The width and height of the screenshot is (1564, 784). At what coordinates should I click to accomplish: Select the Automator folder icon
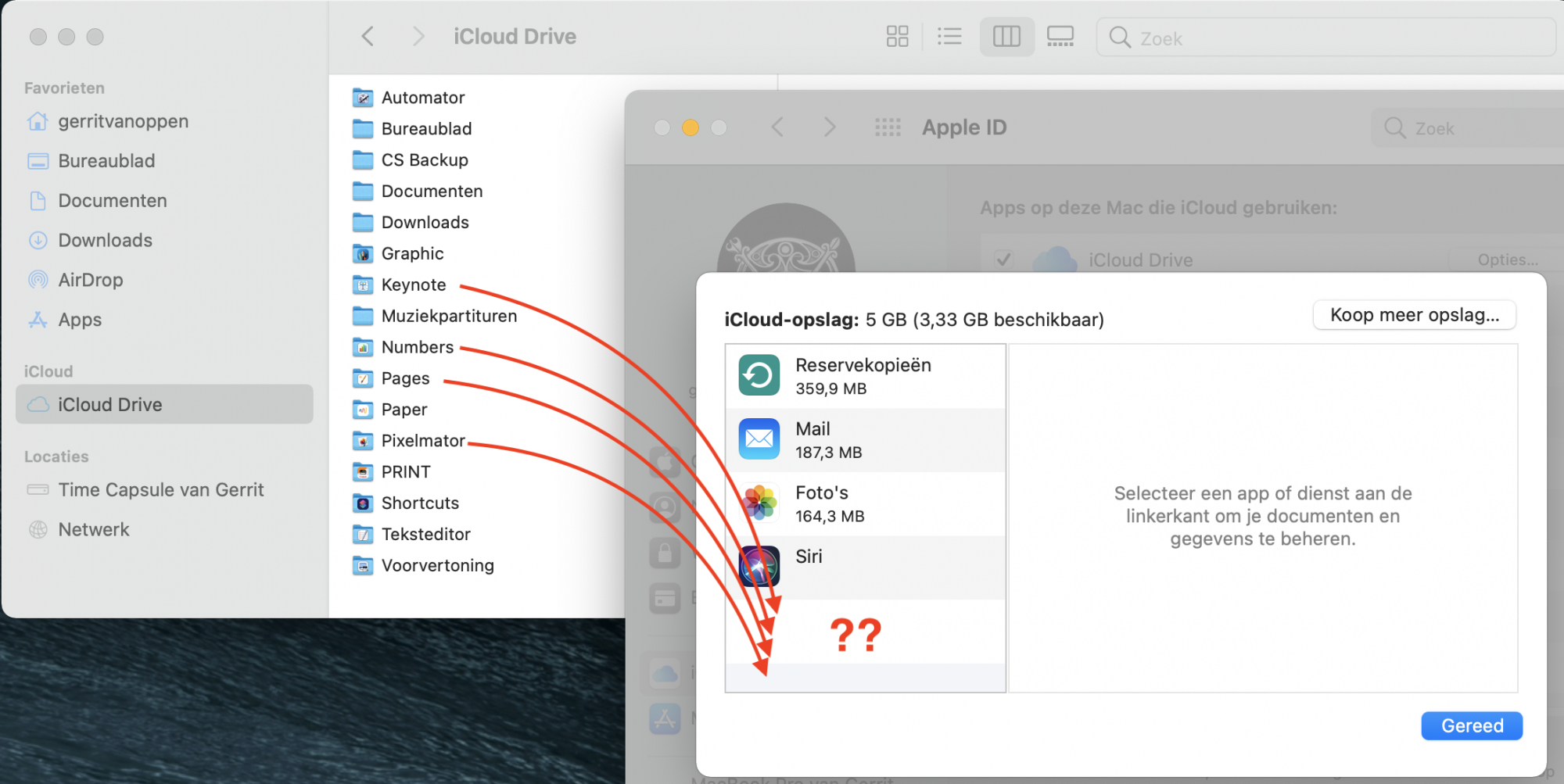363,97
